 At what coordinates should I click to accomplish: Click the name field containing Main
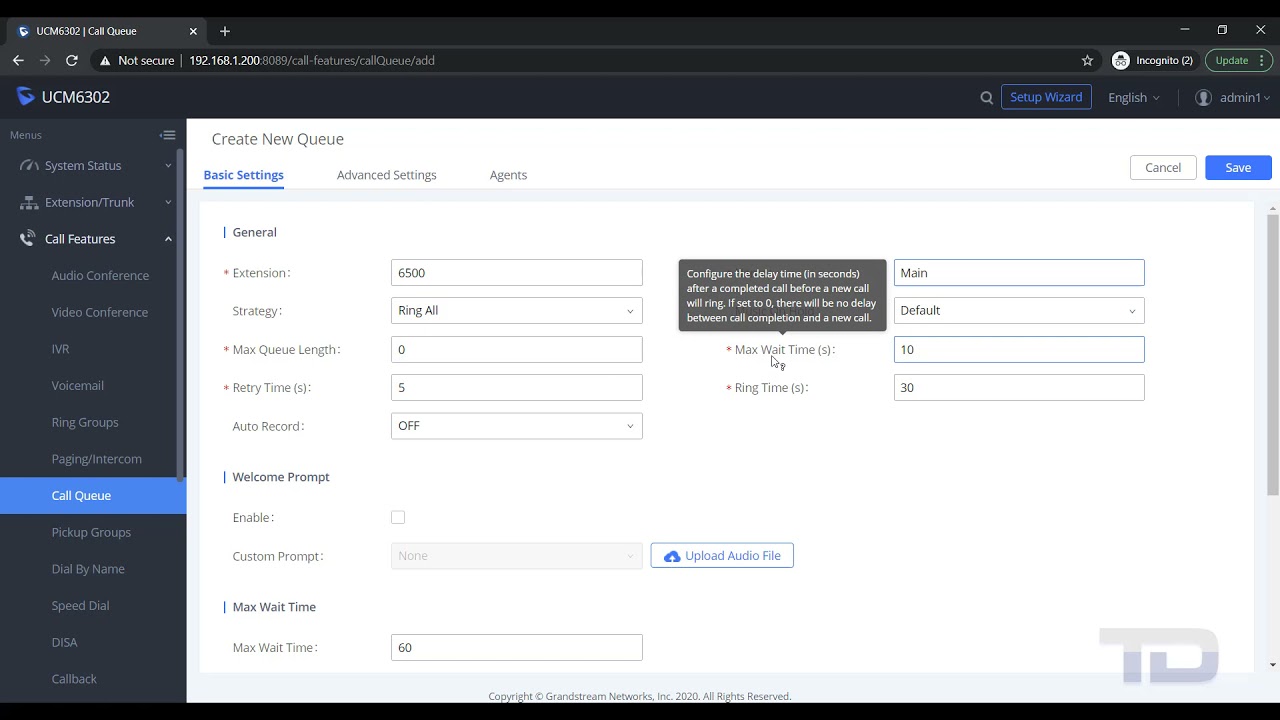click(x=1019, y=273)
